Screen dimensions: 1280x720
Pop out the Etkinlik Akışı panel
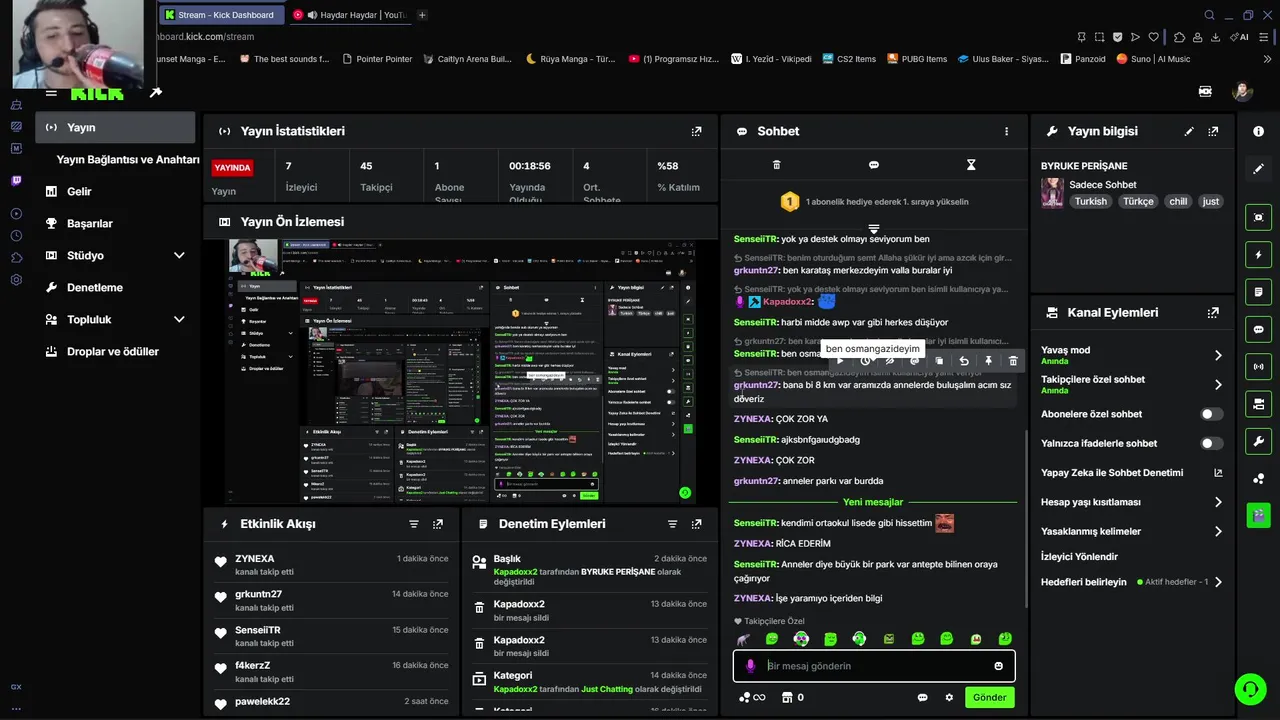[437, 524]
